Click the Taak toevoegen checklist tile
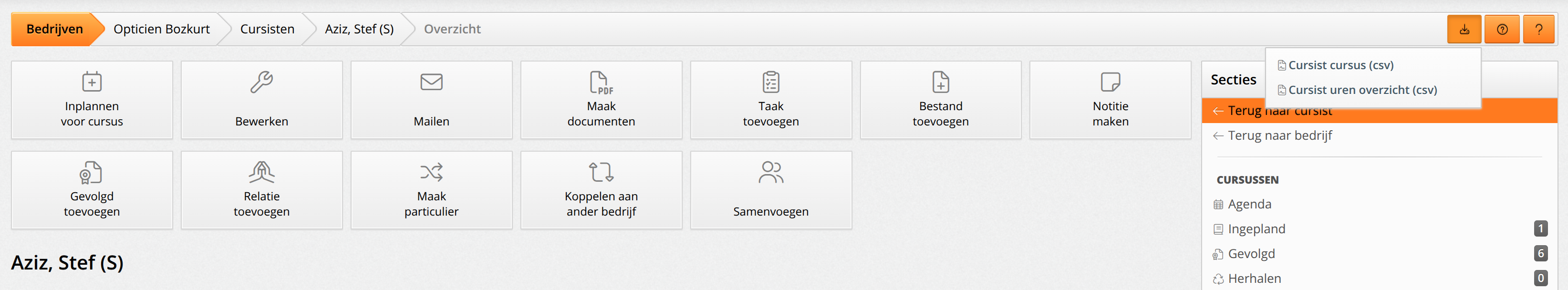Viewport: 1568px width, 290px height. tap(771, 100)
